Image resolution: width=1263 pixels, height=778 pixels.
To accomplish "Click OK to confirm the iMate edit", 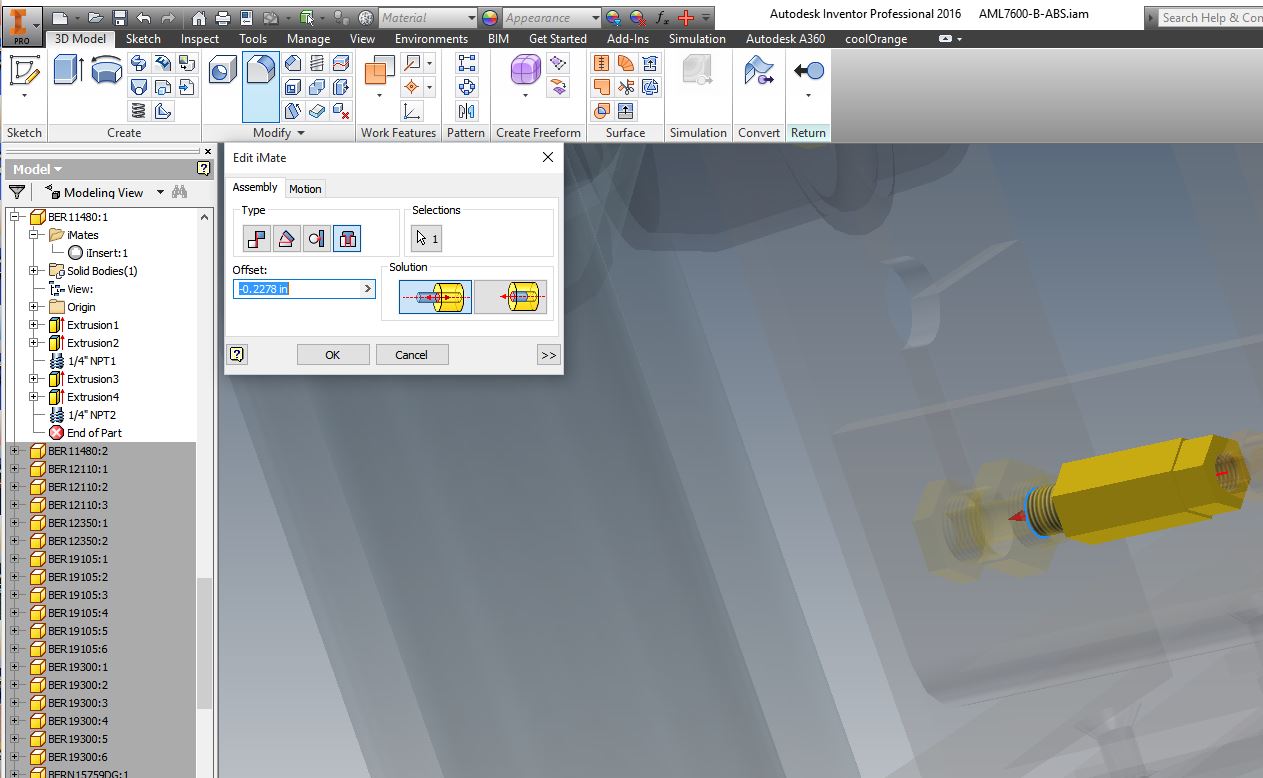I will coord(332,354).
